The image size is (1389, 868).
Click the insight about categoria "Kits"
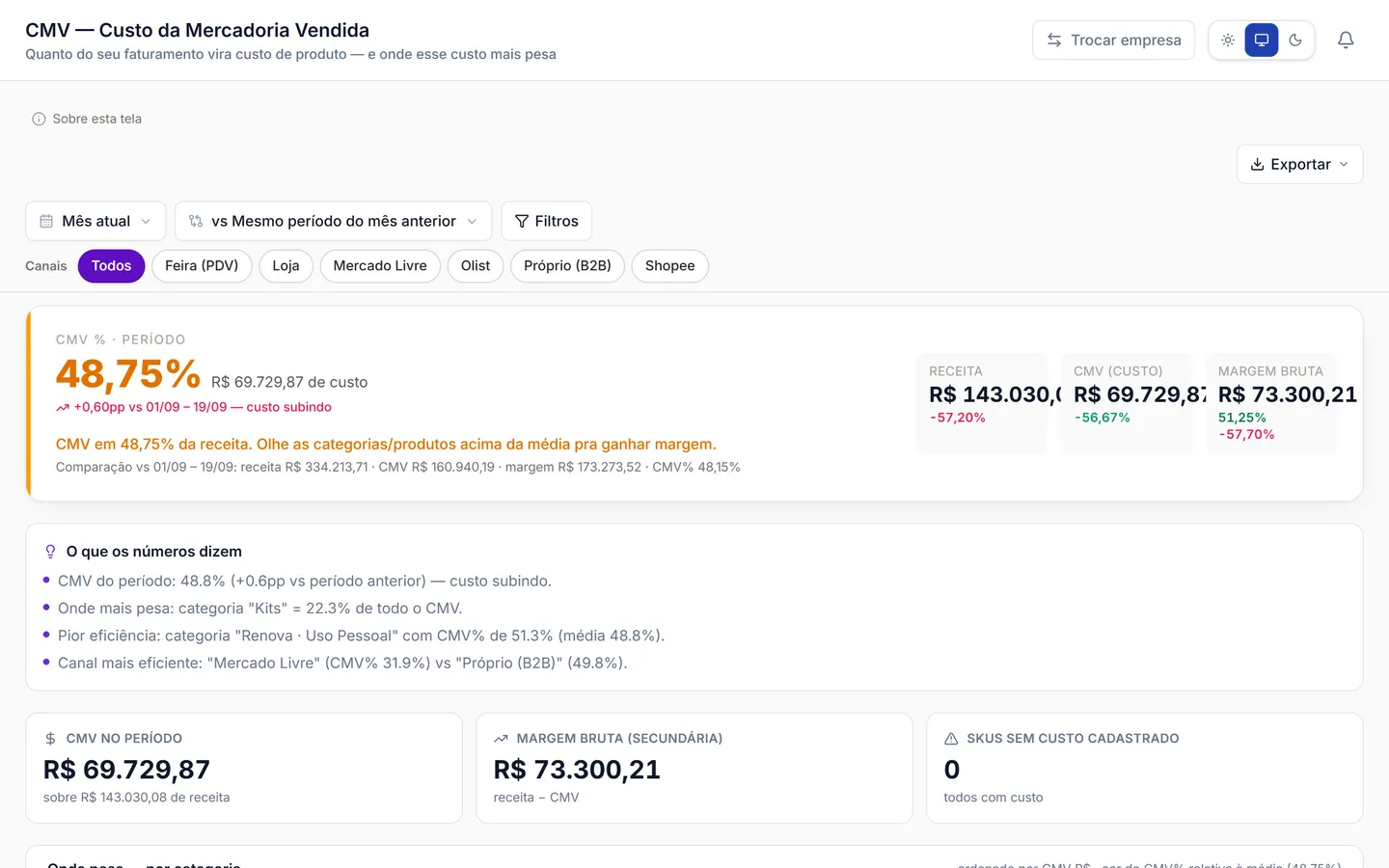point(259,609)
